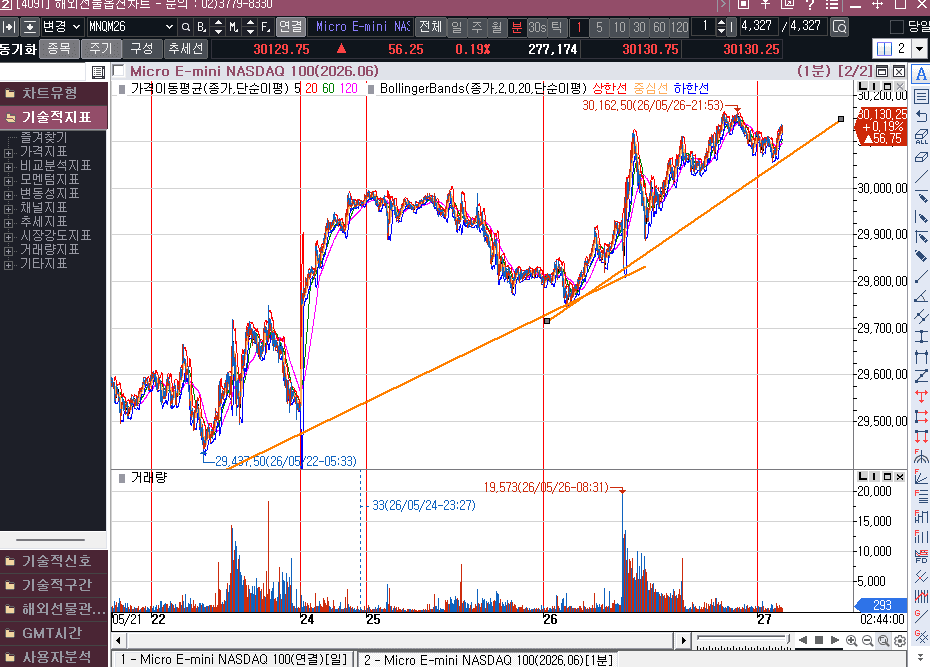Open the split layout 2 dropdown arrow

point(919,49)
